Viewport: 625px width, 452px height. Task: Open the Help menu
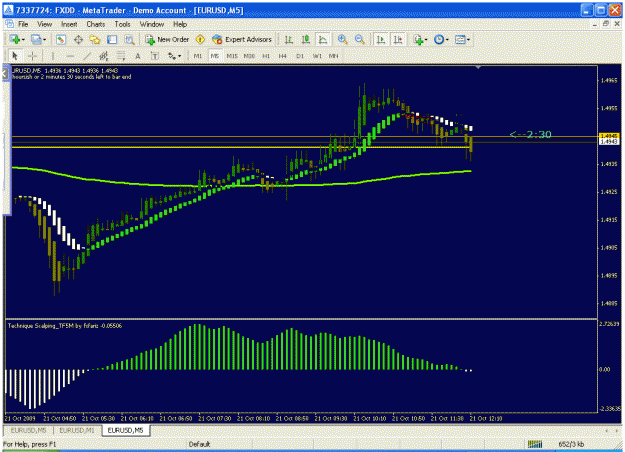click(x=180, y=24)
